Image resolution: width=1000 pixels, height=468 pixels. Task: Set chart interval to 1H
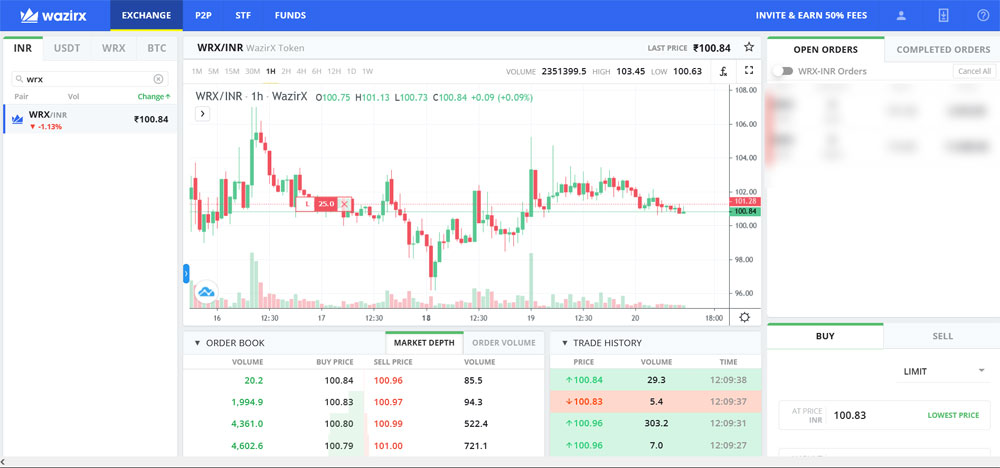pyautogui.click(x=271, y=71)
